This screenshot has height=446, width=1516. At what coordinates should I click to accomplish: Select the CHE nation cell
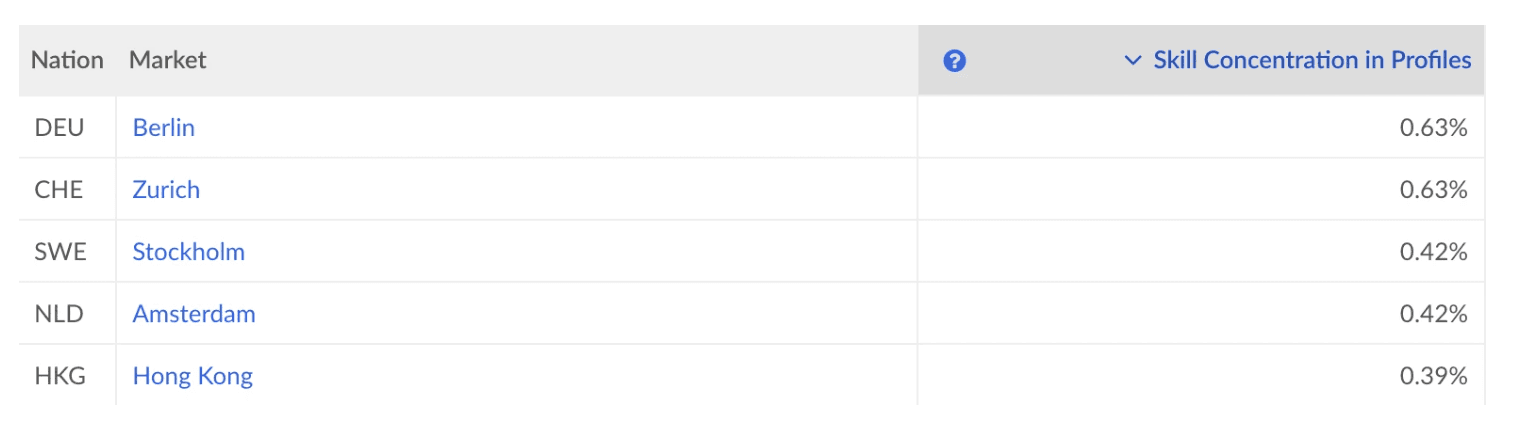tap(59, 190)
